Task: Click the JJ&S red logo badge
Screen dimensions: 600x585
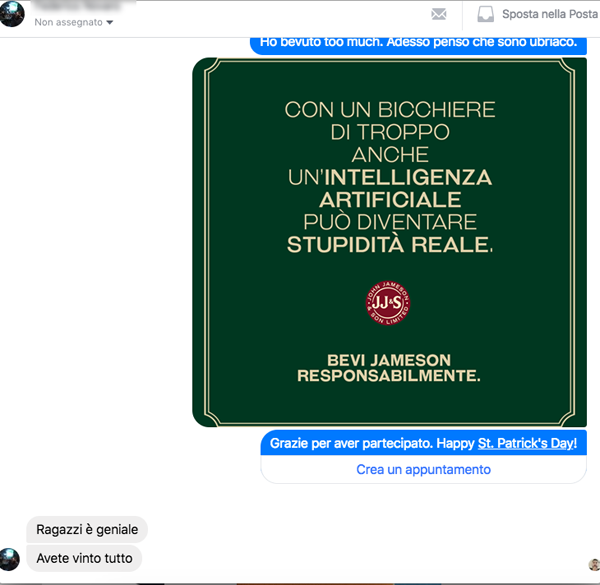Action: [x=388, y=303]
